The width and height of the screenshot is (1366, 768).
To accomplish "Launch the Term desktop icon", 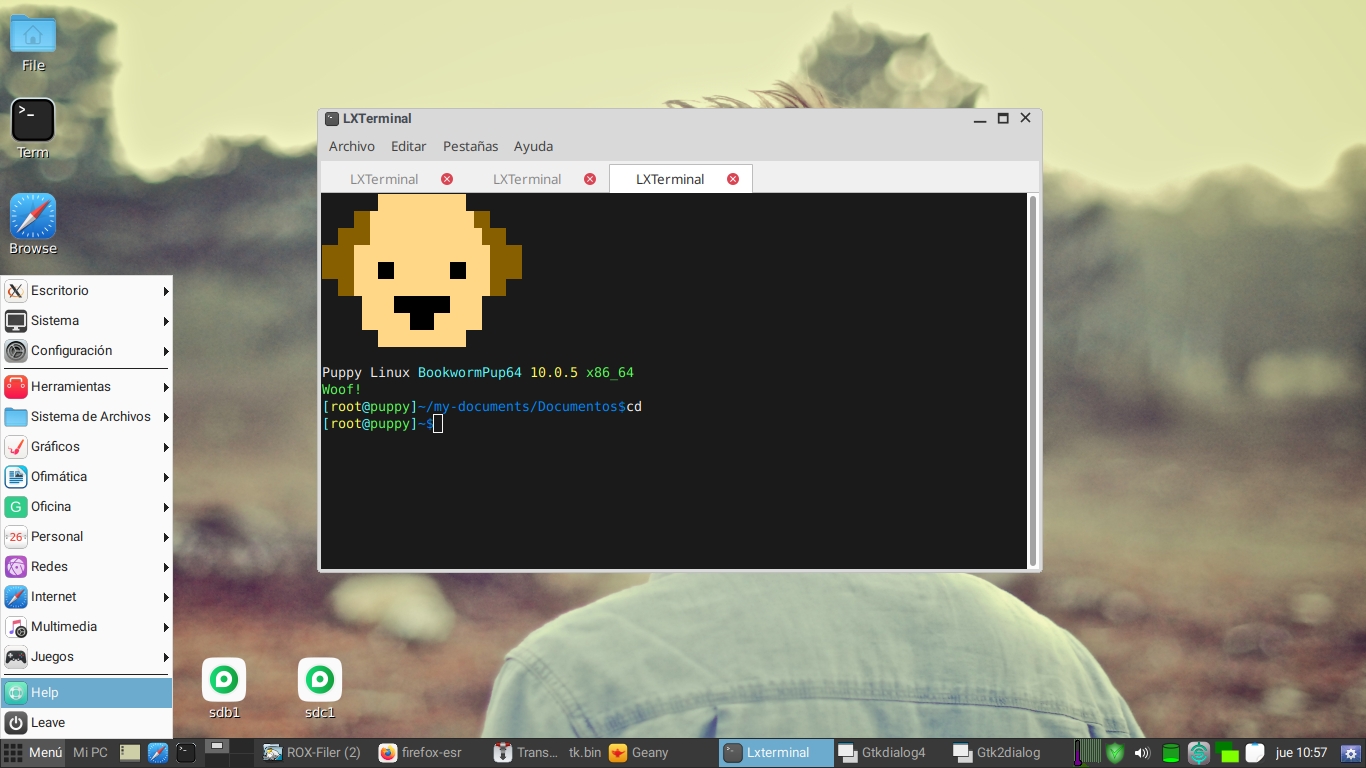I will coord(33,128).
